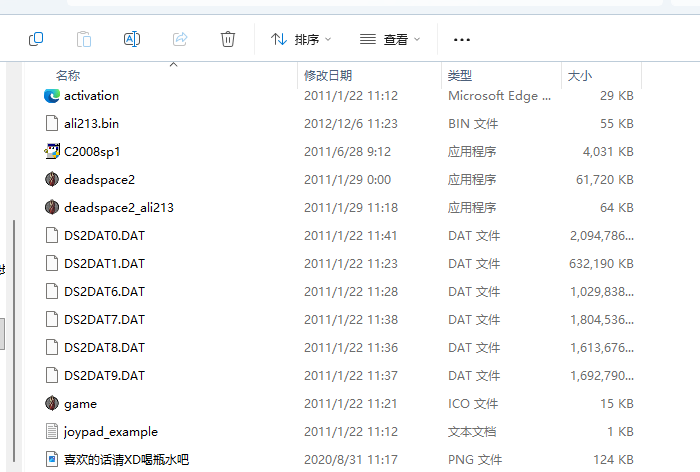Select the DS2DAT0.DAT file

click(104, 236)
